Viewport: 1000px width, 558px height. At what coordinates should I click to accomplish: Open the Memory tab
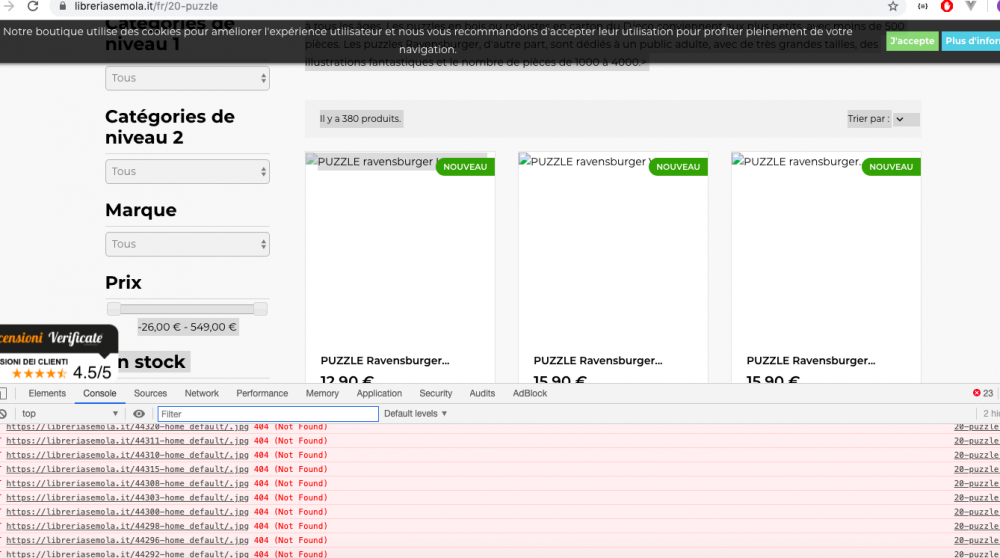point(322,393)
